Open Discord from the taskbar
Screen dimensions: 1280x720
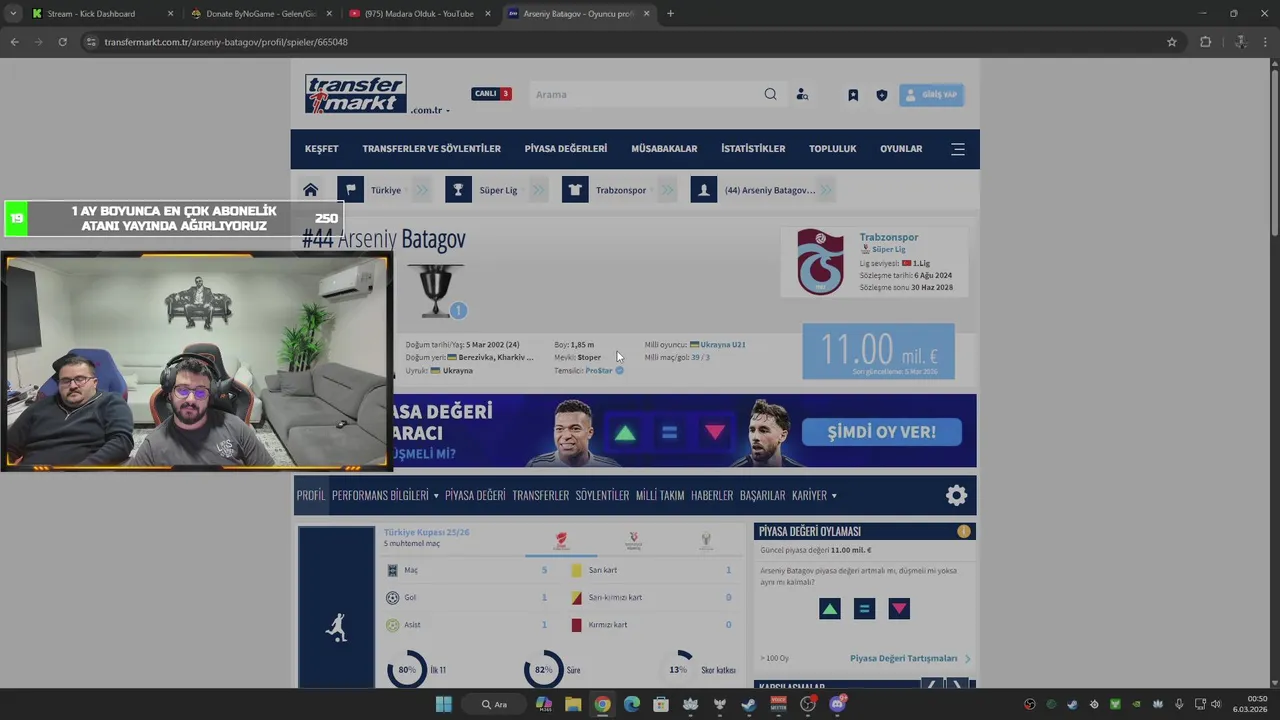point(838,704)
